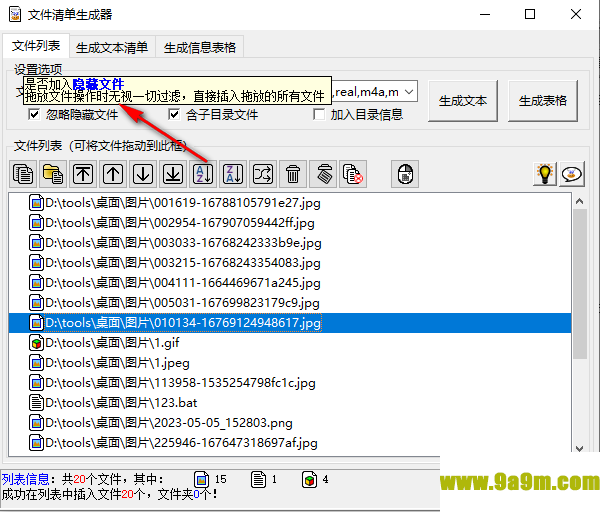Viewport: 600px width, 512px height.
Task: Select file 113958-1535254798fc1c.jpg
Action: click(290, 383)
